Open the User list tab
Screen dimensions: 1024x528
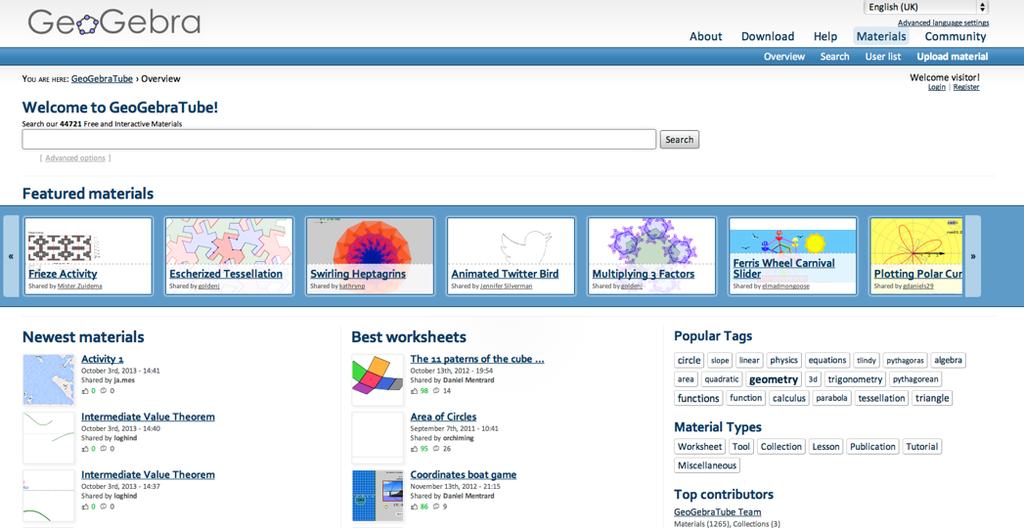(883, 57)
